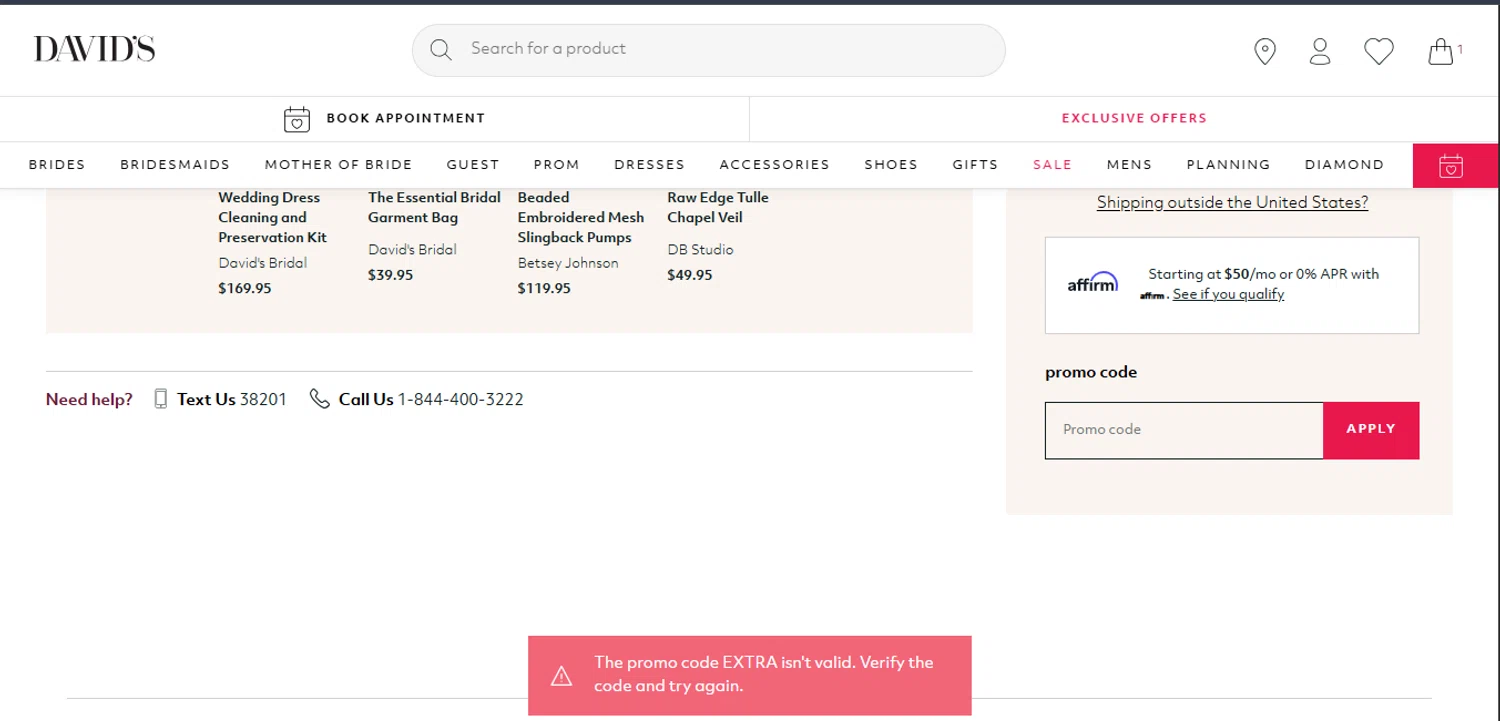Open the Planning menu
The image size is (1500, 721).
click(1228, 165)
